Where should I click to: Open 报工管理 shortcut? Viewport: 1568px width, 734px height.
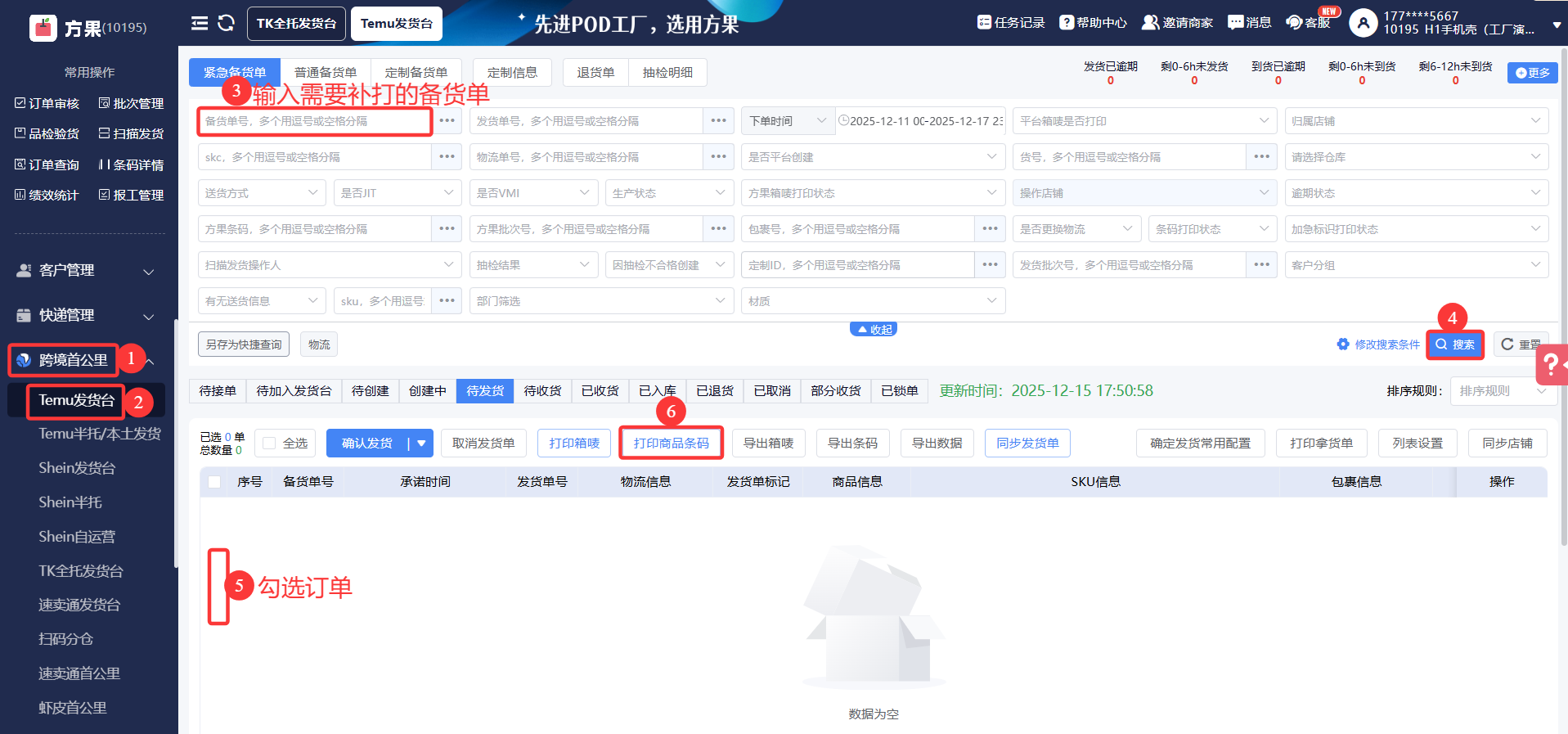131,195
